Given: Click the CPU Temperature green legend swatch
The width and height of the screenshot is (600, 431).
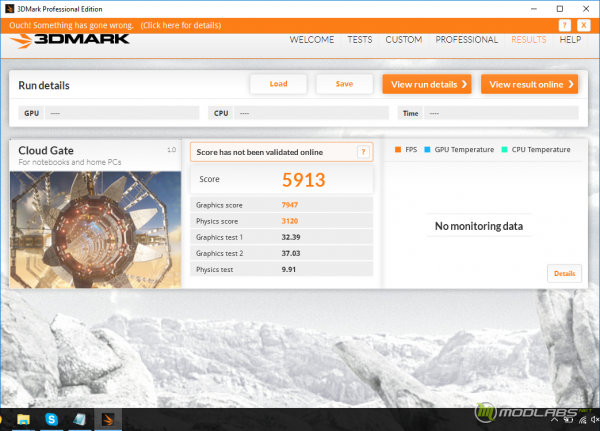Looking at the screenshot, I should (504, 149).
